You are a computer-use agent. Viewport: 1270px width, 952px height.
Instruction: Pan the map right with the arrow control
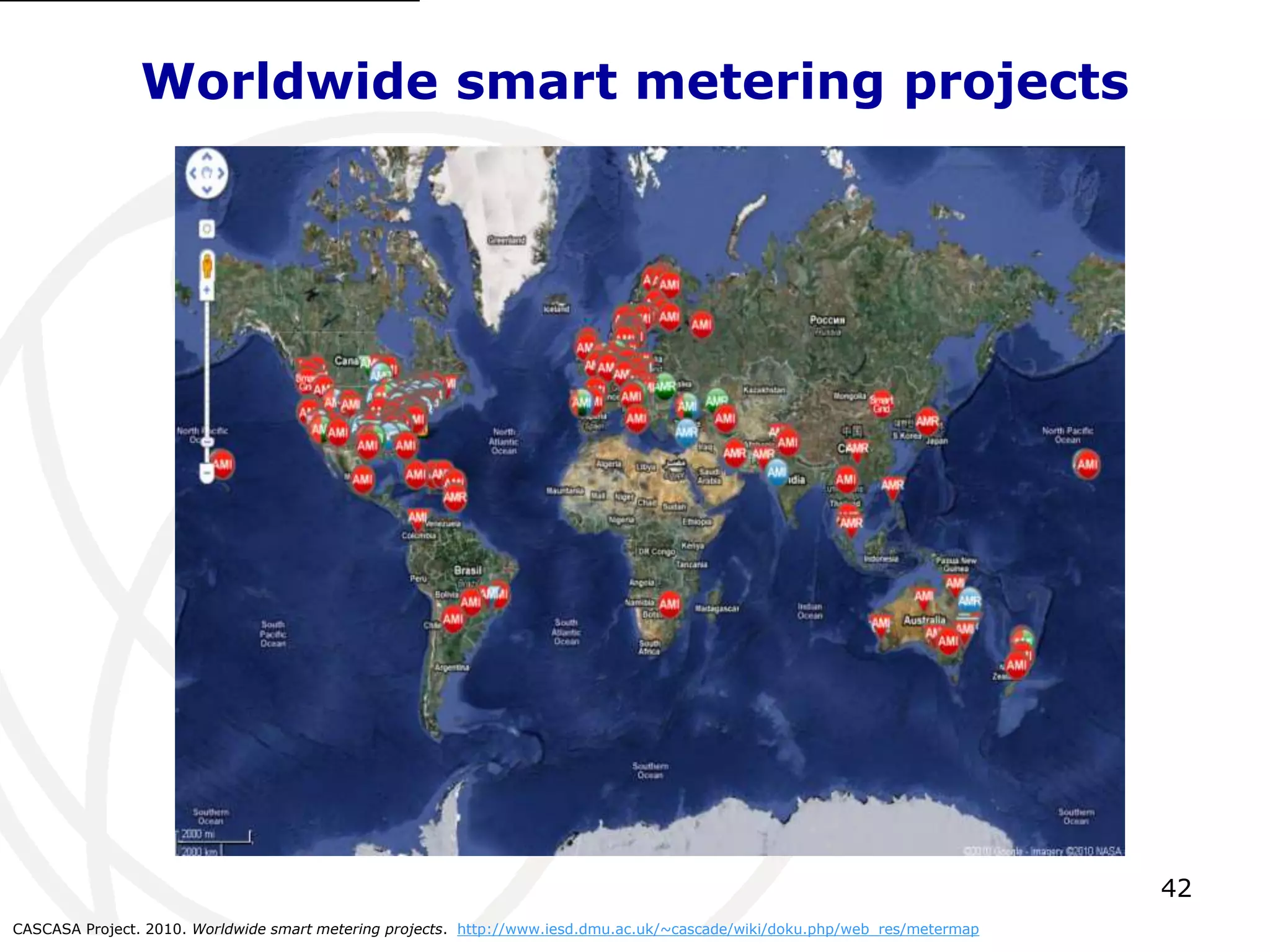[x=221, y=174]
